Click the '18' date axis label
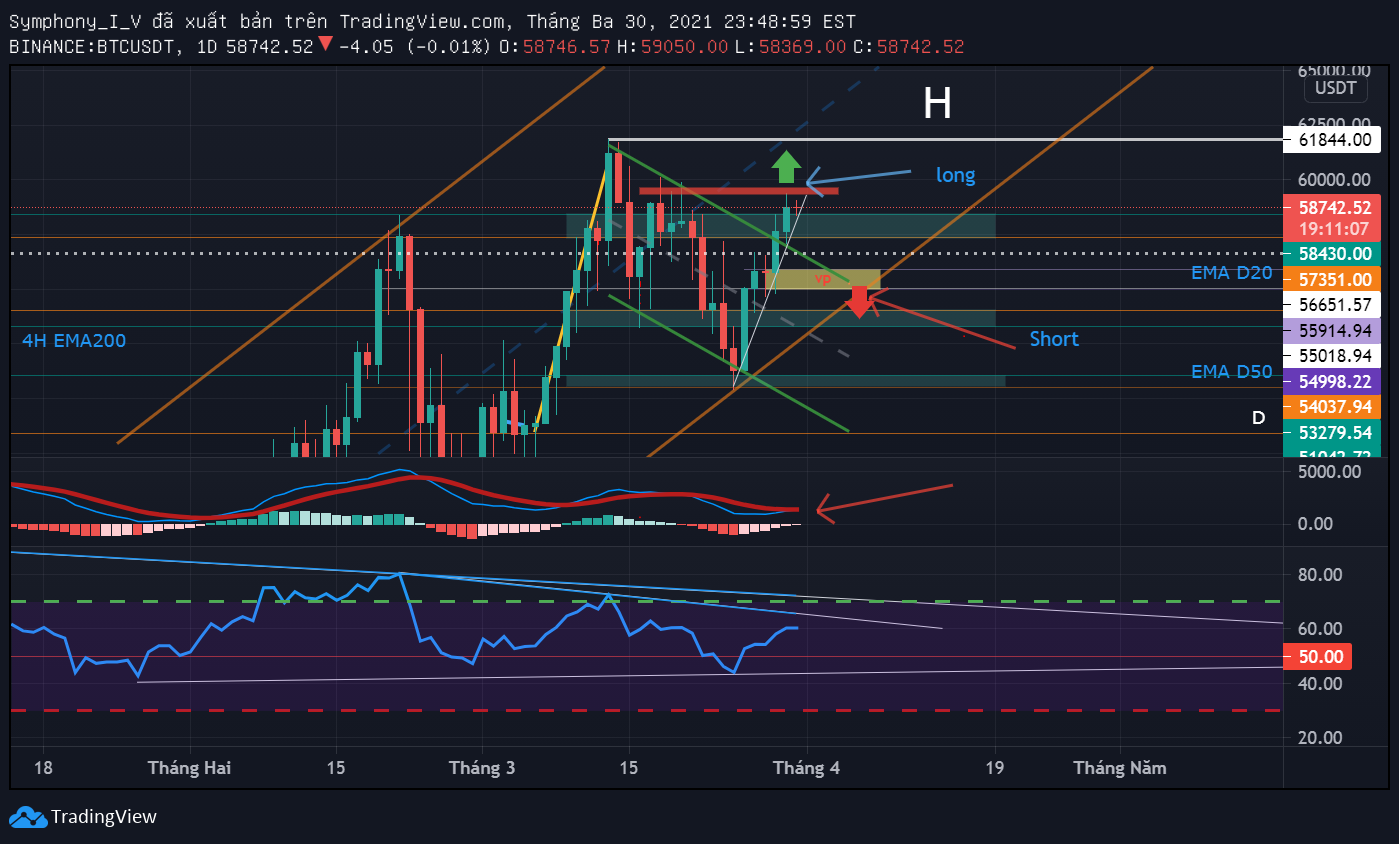Viewport: 1399px width, 844px height. click(43, 768)
